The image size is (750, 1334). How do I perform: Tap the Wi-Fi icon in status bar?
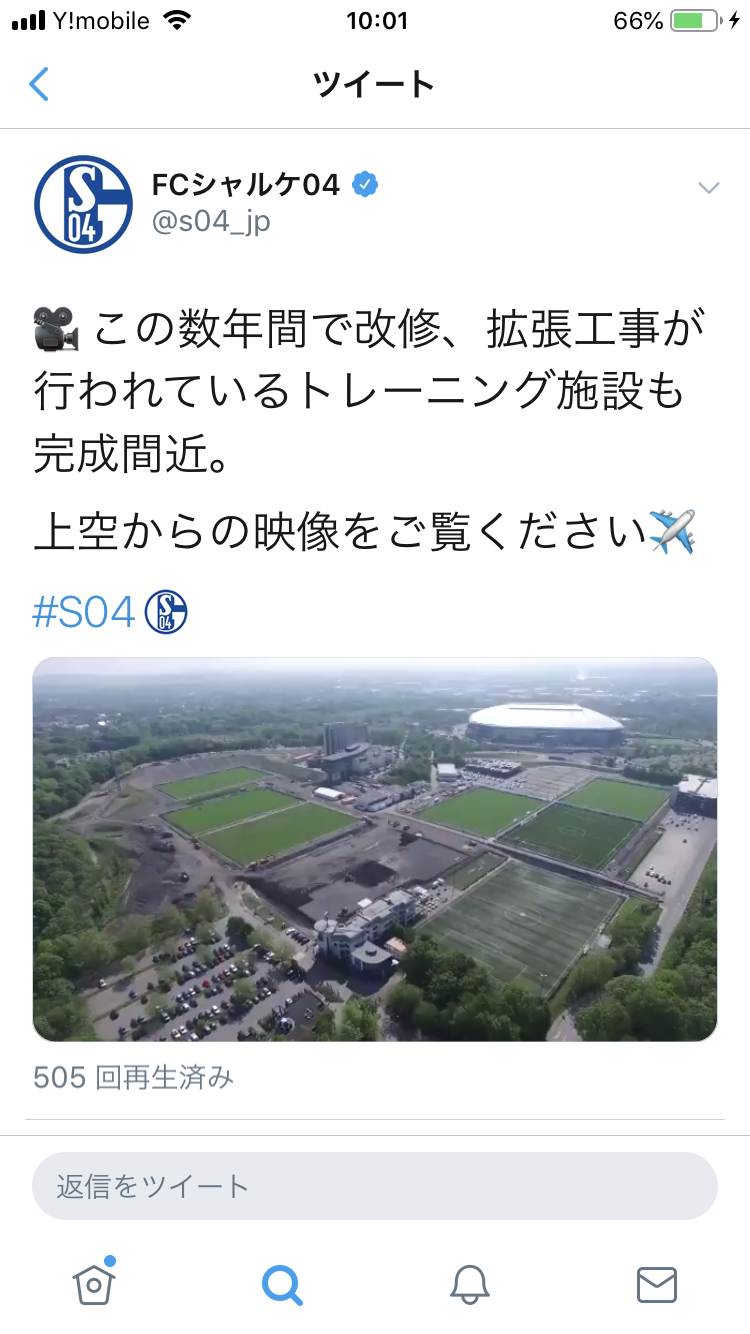[x=178, y=21]
